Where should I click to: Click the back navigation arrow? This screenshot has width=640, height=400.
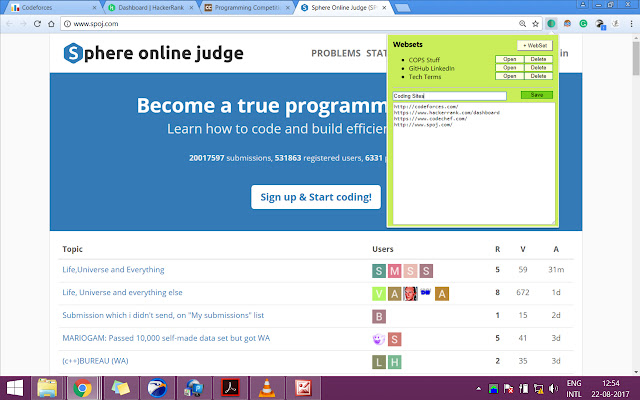pos(9,24)
